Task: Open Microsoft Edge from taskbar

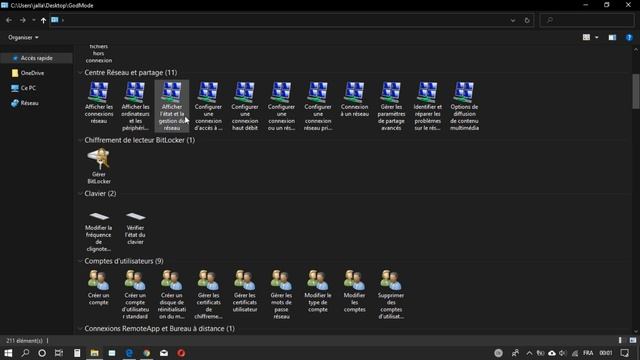Action: [129, 353]
